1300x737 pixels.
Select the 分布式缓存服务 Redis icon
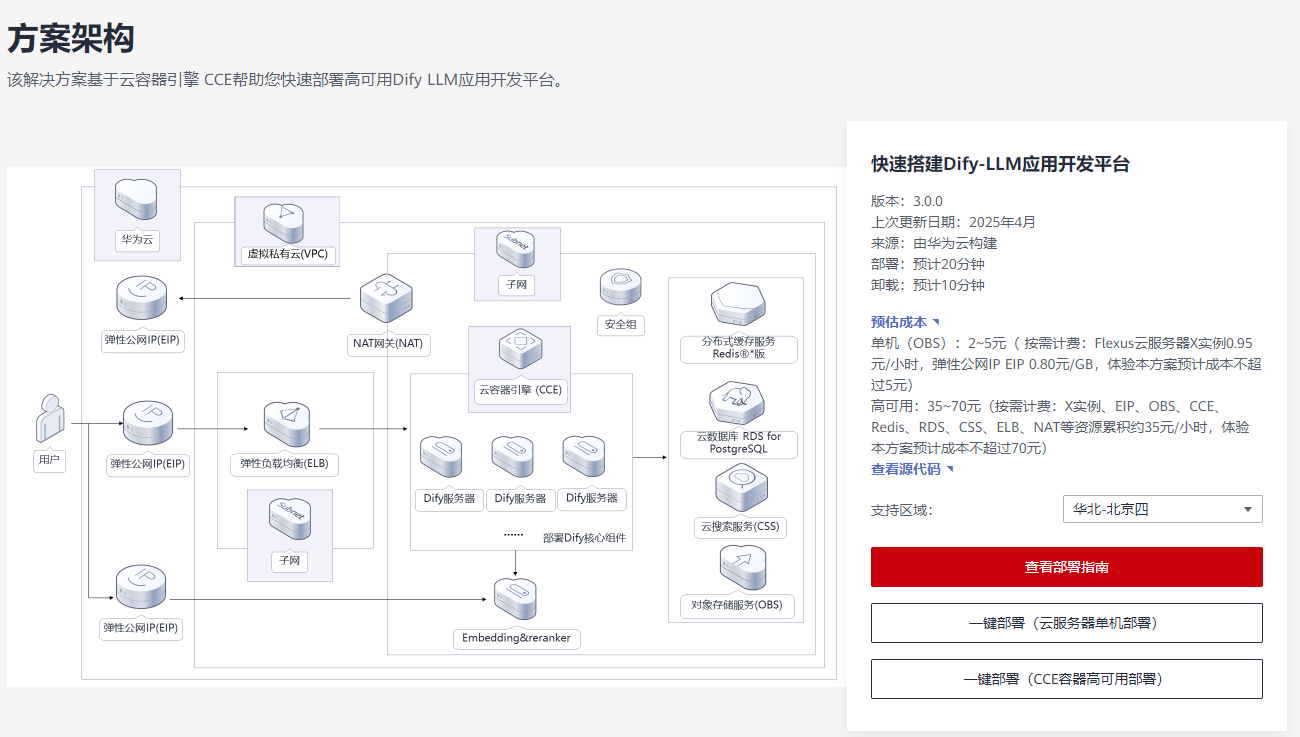737,306
